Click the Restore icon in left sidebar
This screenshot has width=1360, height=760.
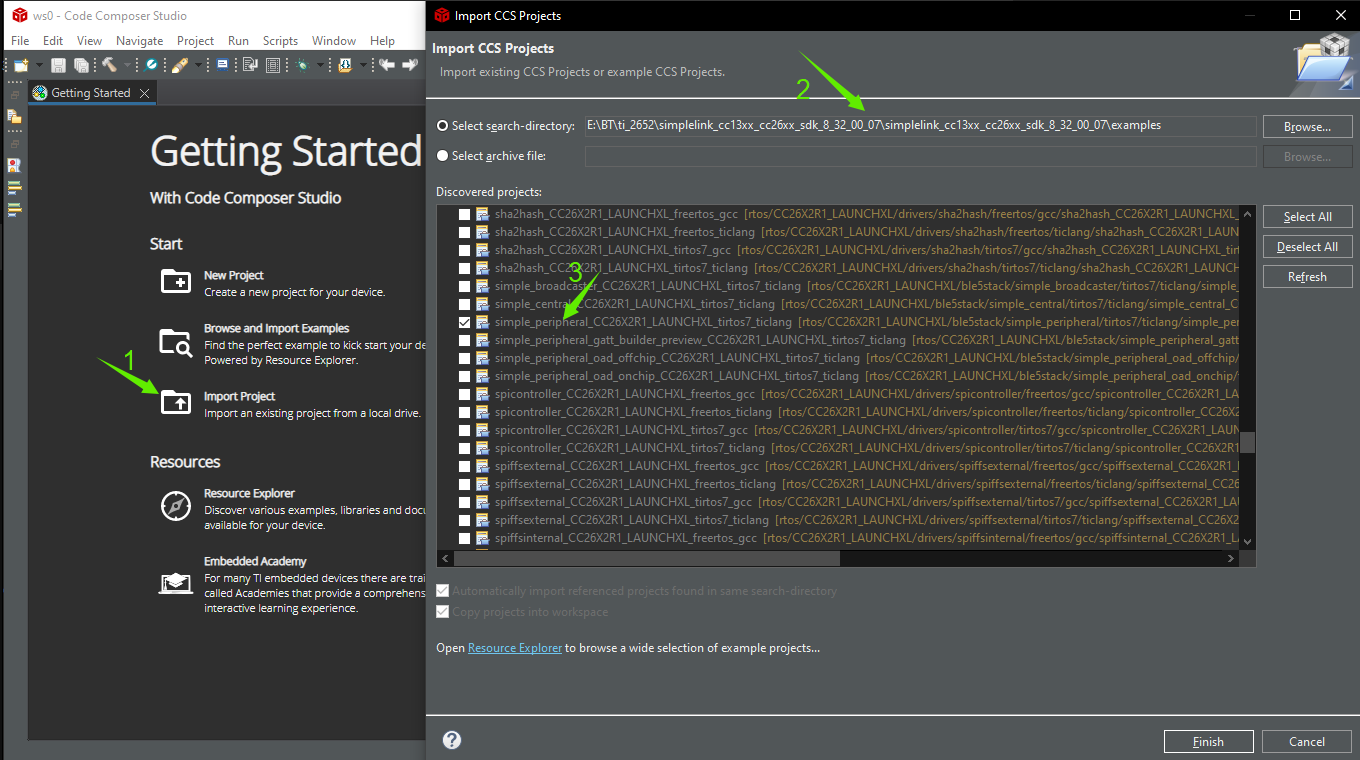(14, 94)
